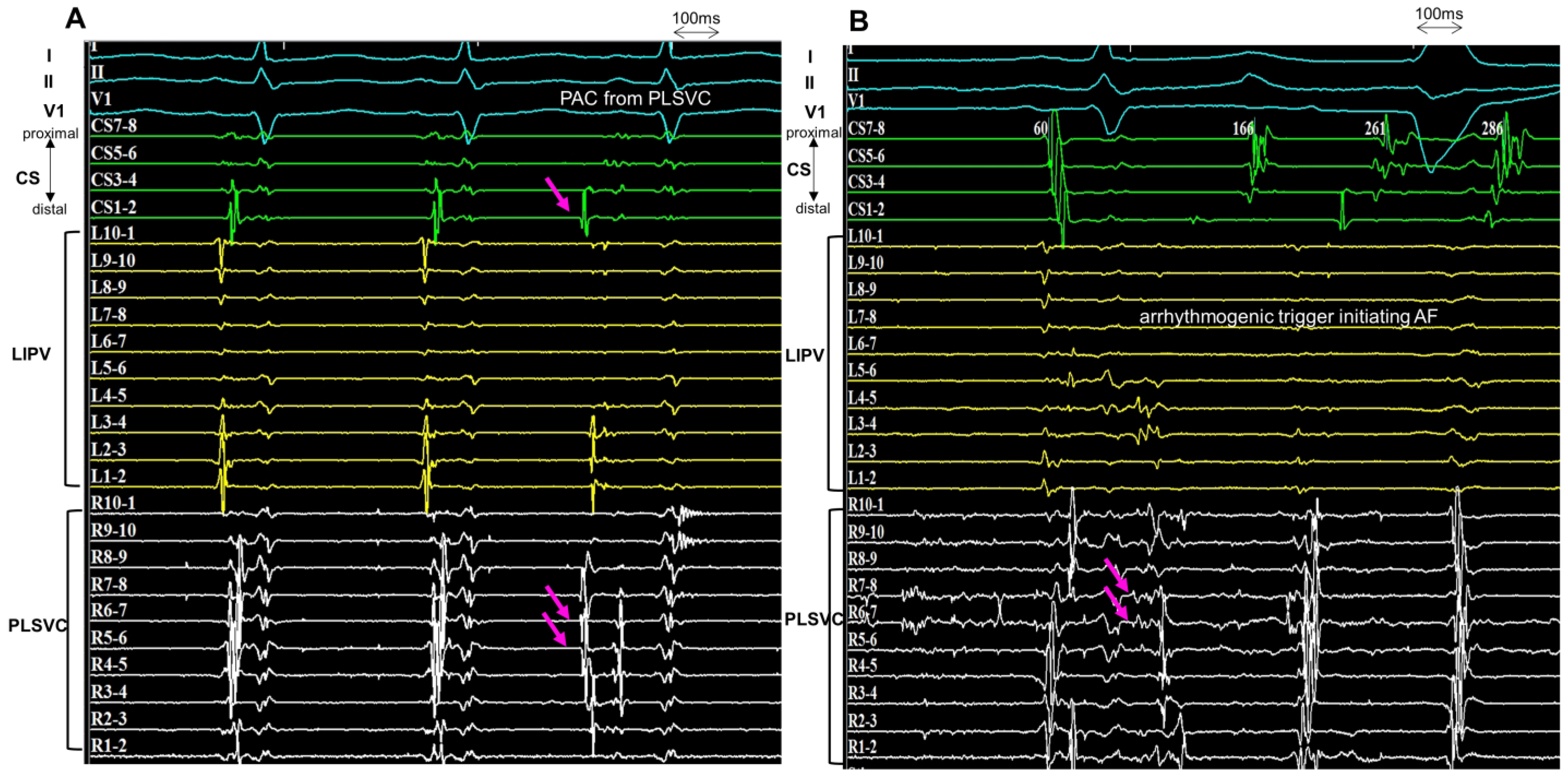Click the magenta arrow at CS1-2 in panel A
1568x780 pixels.
click(x=557, y=194)
